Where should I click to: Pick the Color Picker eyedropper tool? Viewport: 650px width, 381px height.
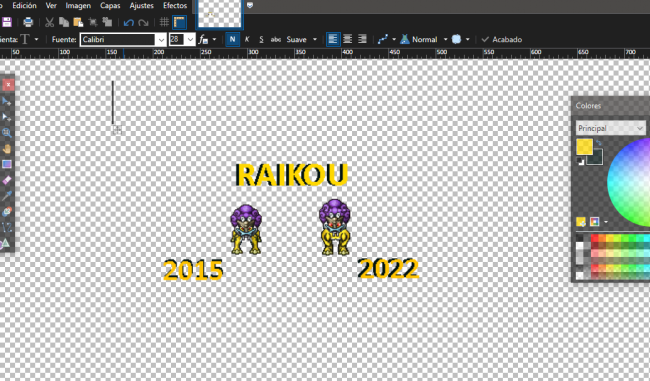(7, 196)
